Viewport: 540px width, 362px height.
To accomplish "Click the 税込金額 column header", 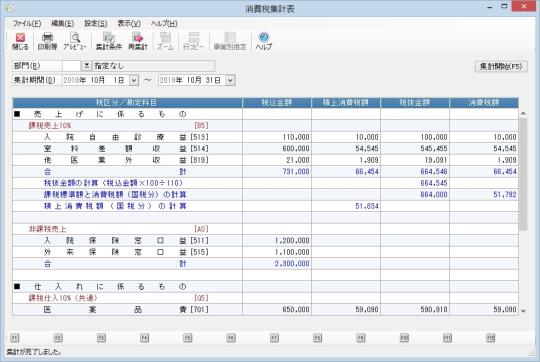I will point(277,103).
